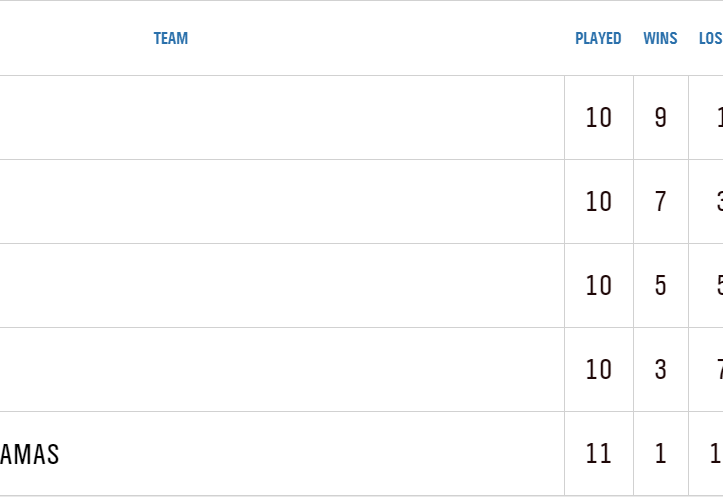Click the WINS column header
Screen dimensions: 723x497
(660, 39)
